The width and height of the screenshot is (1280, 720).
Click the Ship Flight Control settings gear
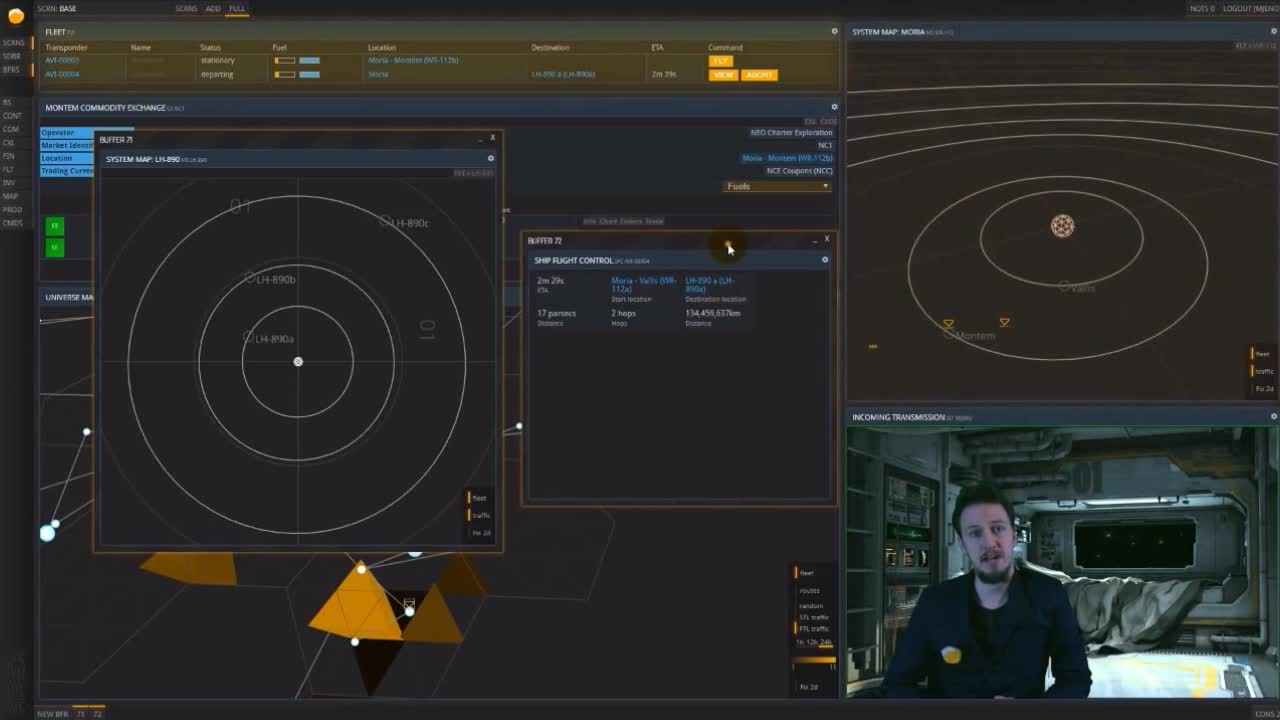click(824, 260)
